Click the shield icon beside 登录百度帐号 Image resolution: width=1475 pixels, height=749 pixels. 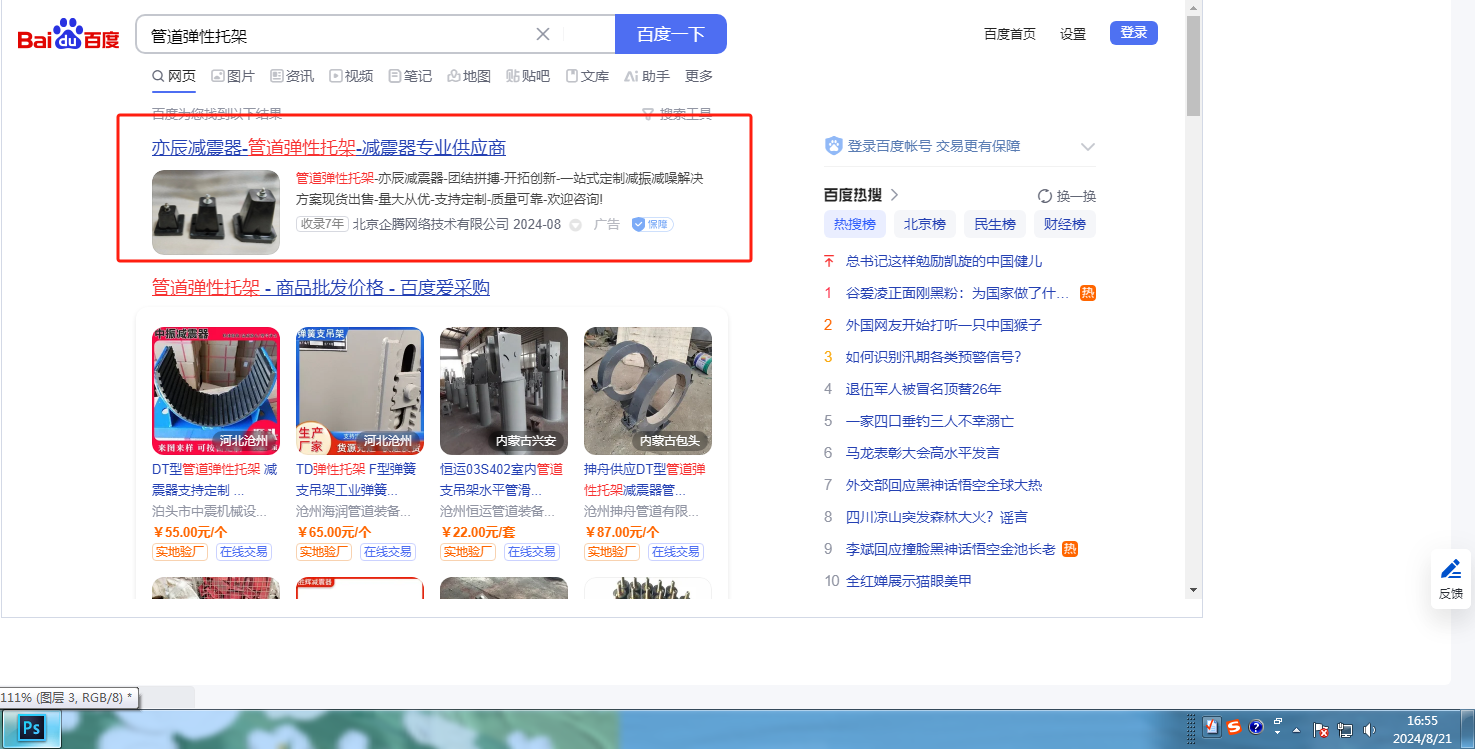[833, 146]
